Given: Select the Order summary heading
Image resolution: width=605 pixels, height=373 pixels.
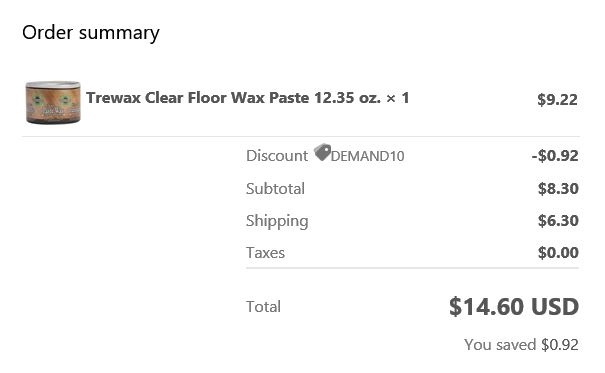Looking at the screenshot, I should point(91,33).
